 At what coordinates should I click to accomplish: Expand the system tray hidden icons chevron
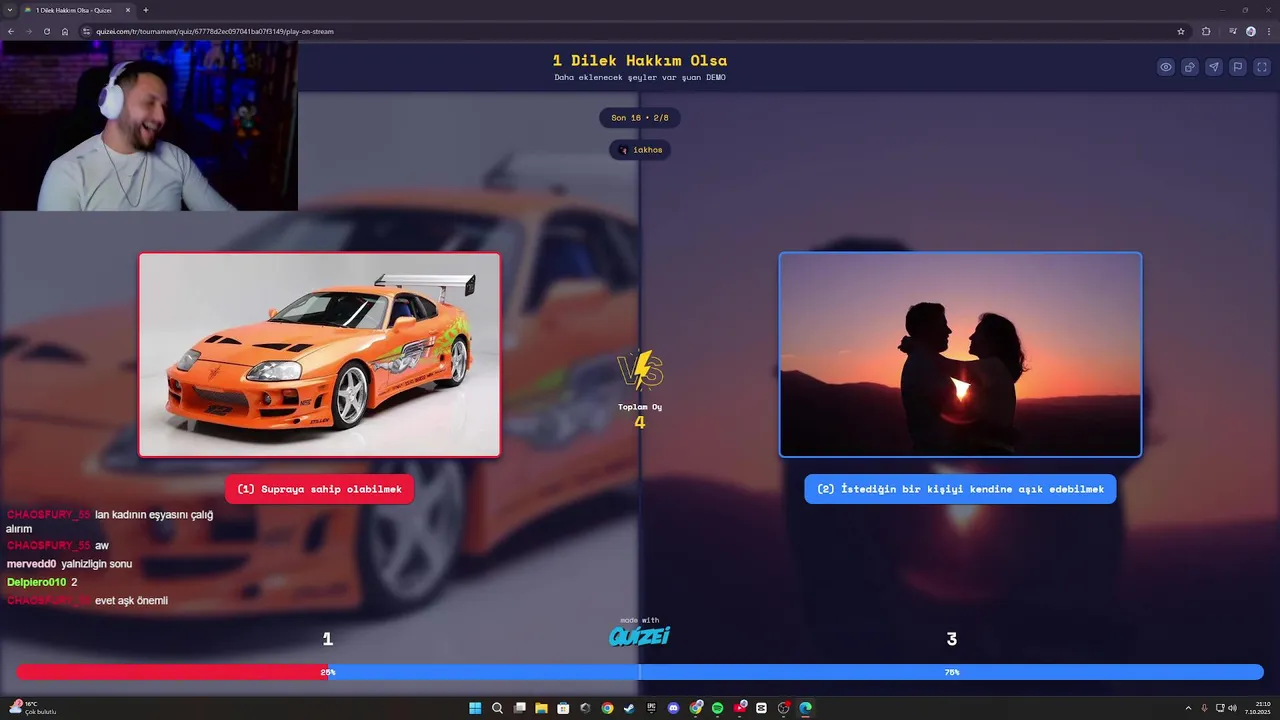(x=1188, y=708)
